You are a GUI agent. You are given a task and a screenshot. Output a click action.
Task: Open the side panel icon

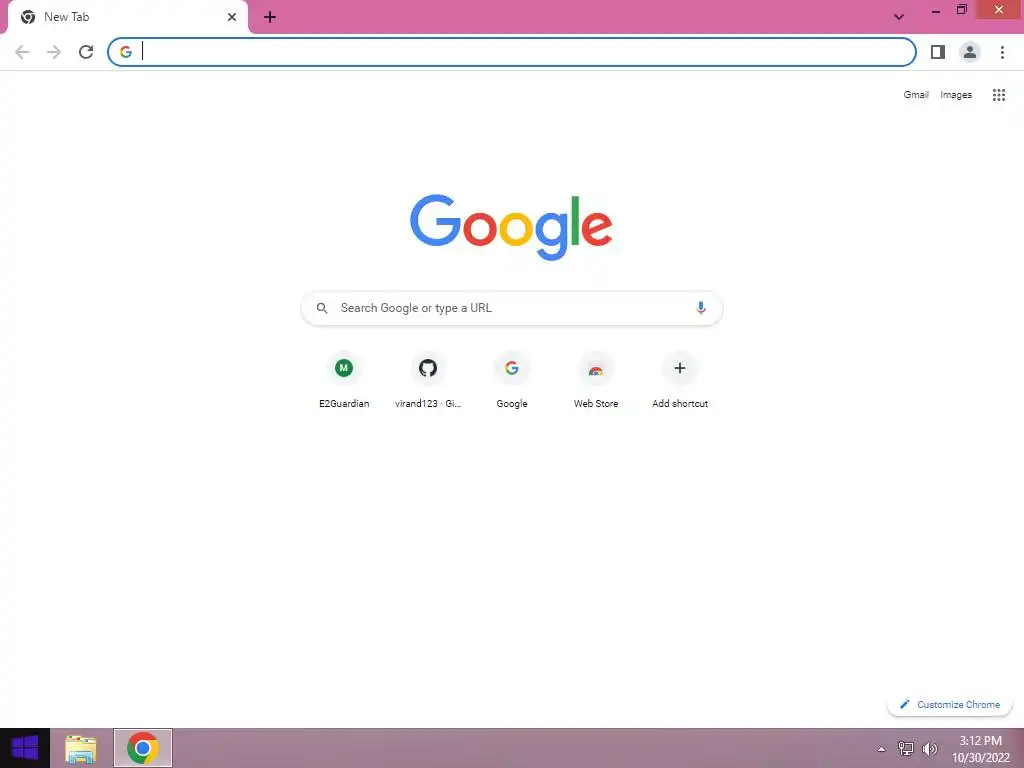pos(938,52)
